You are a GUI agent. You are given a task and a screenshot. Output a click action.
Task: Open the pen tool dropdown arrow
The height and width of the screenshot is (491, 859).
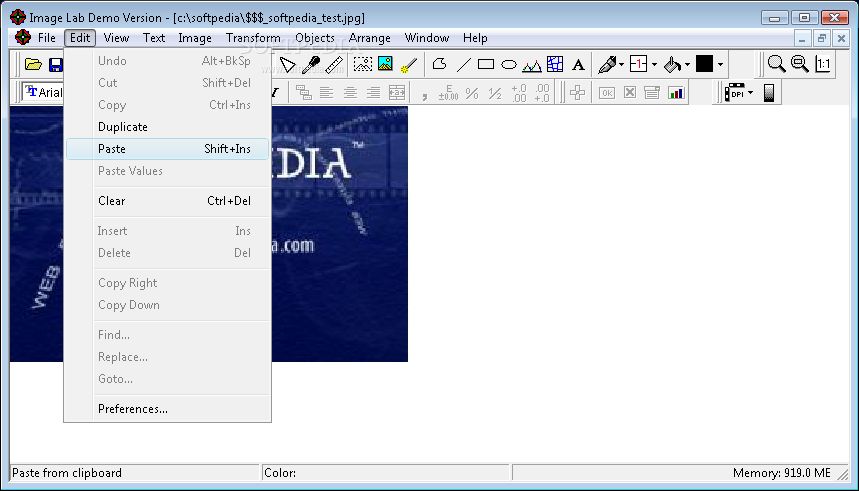(621, 65)
